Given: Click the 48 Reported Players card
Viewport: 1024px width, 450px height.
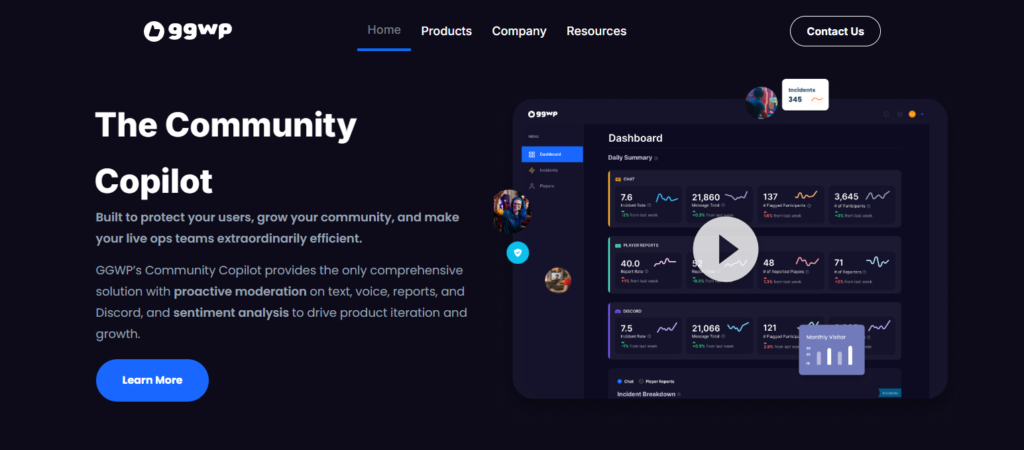Looking at the screenshot, I should pyautogui.click(x=791, y=271).
